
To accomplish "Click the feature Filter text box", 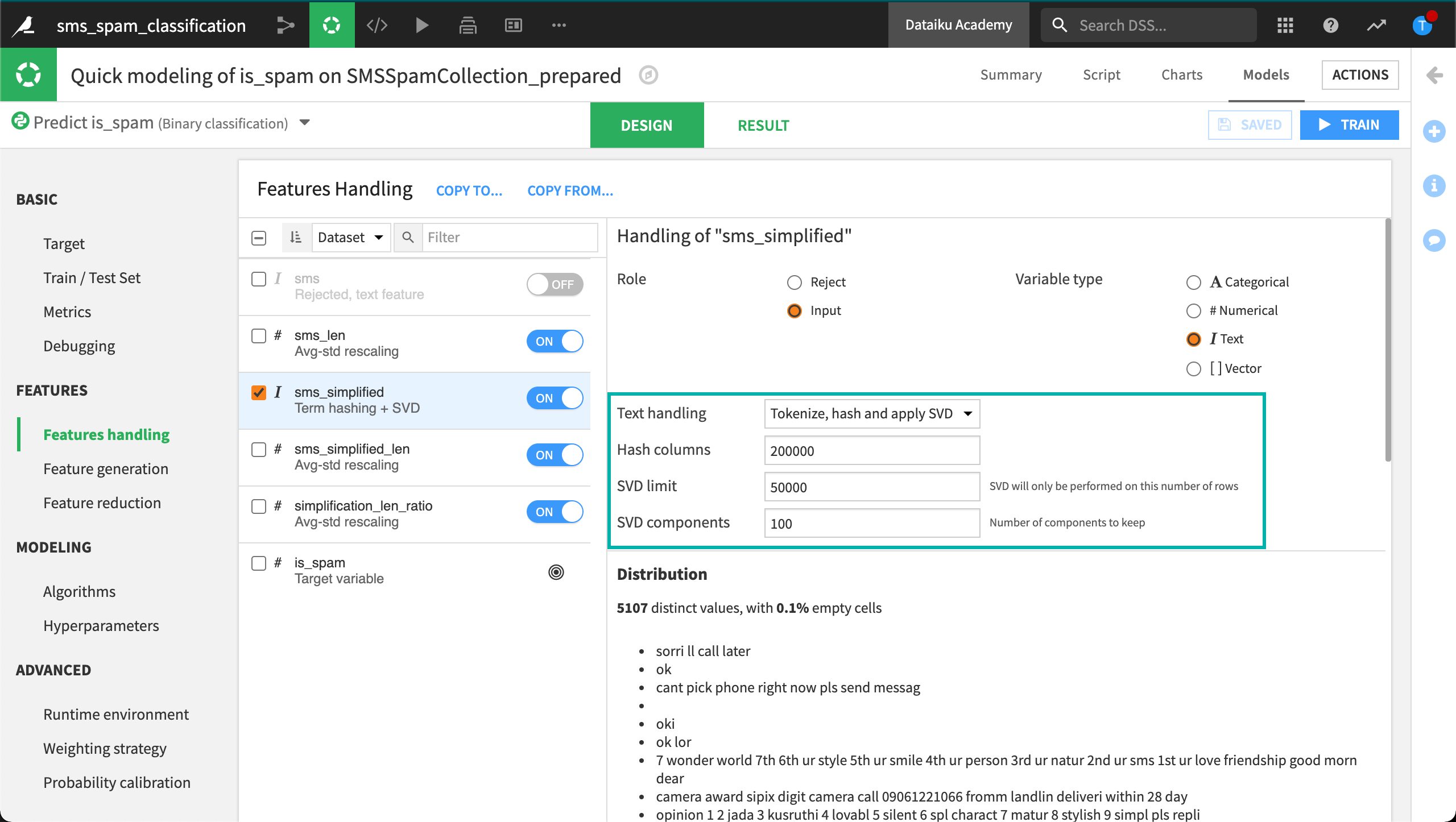I will coord(510,237).
